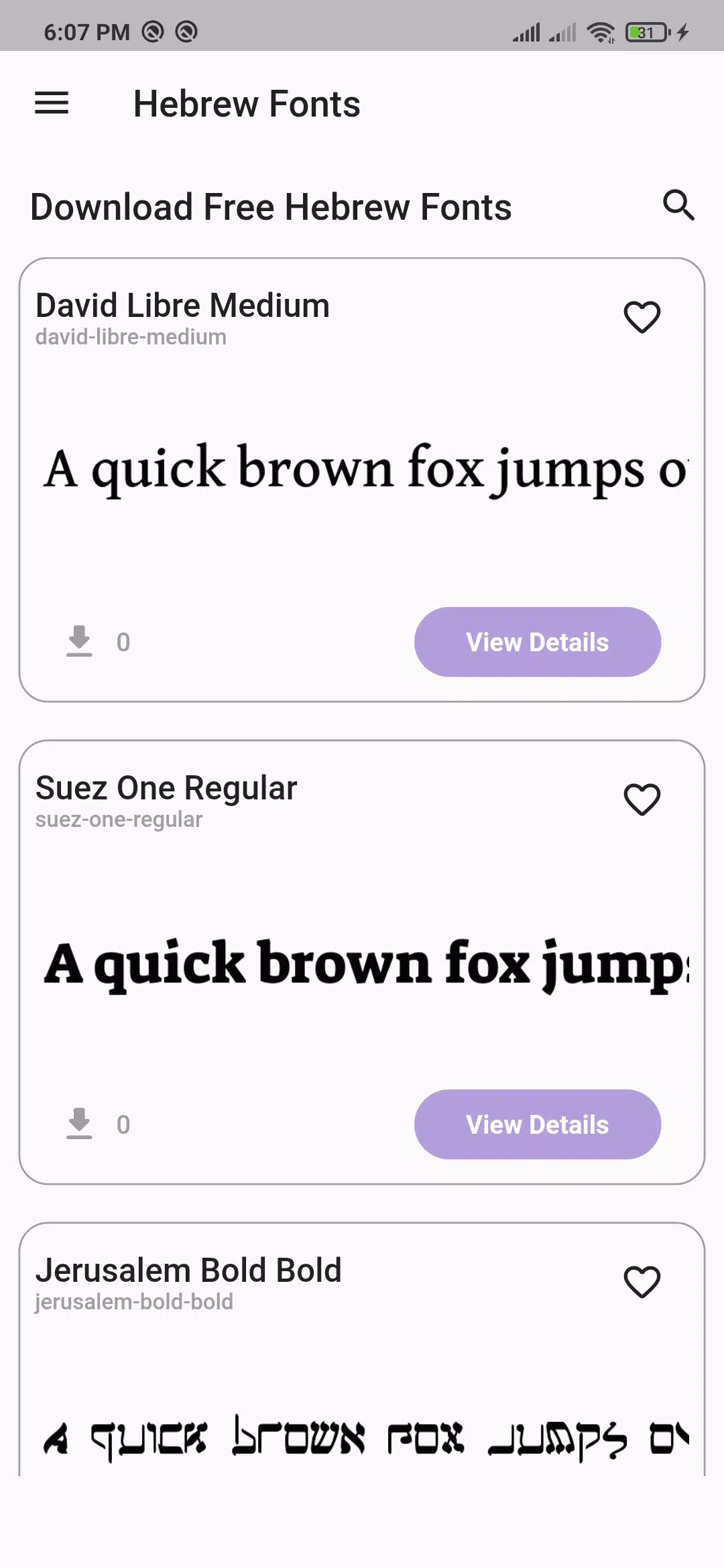
Task: Click the Download Free Hebrew Fonts heading
Action: click(x=271, y=206)
